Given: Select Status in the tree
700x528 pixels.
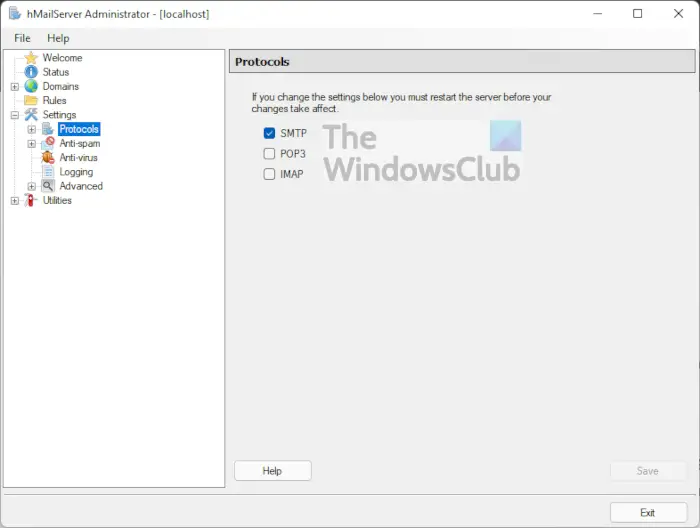Looking at the screenshot, I should 56,72.
